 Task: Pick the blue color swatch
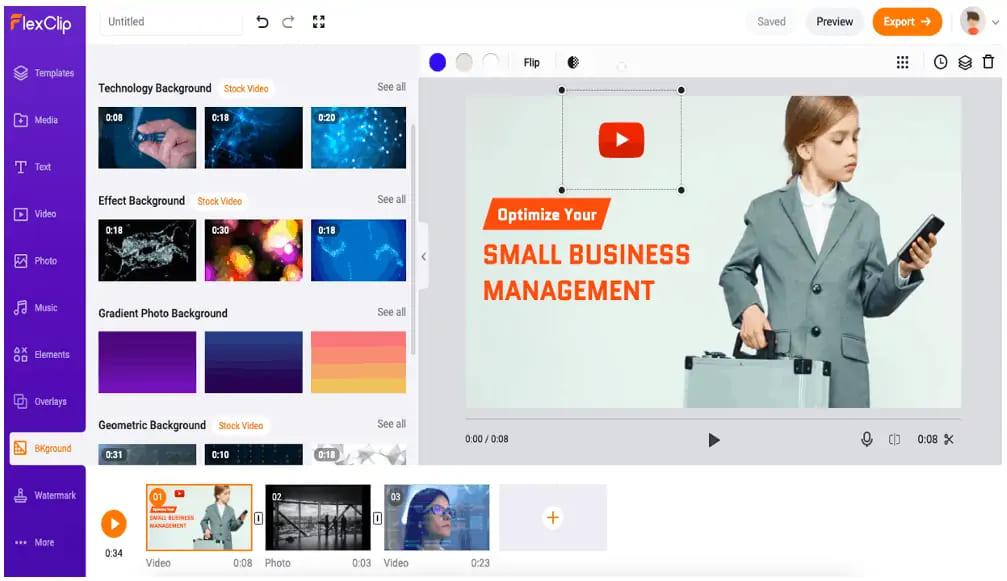437,62
